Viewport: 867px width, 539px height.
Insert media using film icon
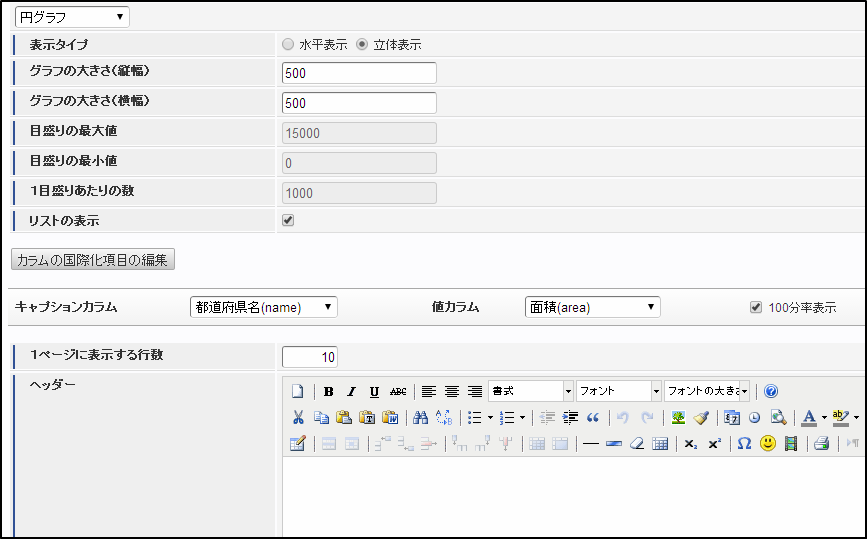[x=791, y=443]
